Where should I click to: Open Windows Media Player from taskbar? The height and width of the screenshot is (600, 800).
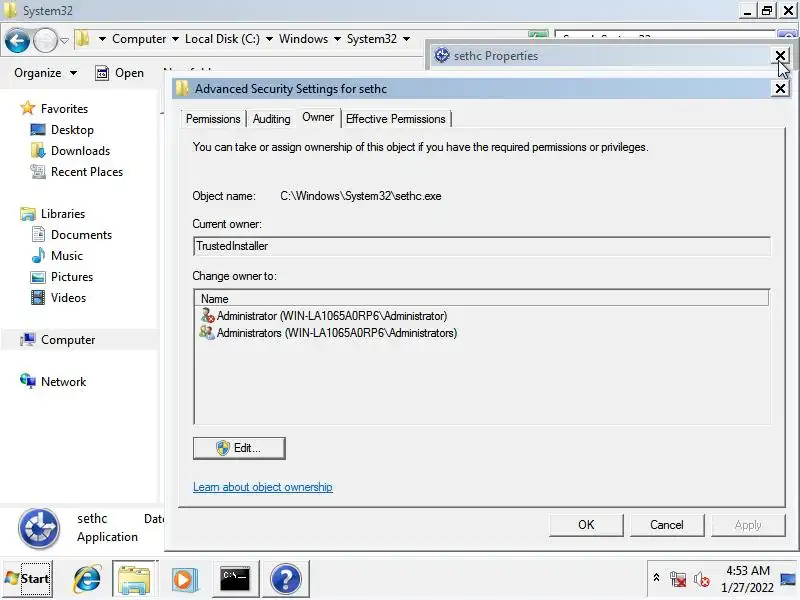pos(185,579)
